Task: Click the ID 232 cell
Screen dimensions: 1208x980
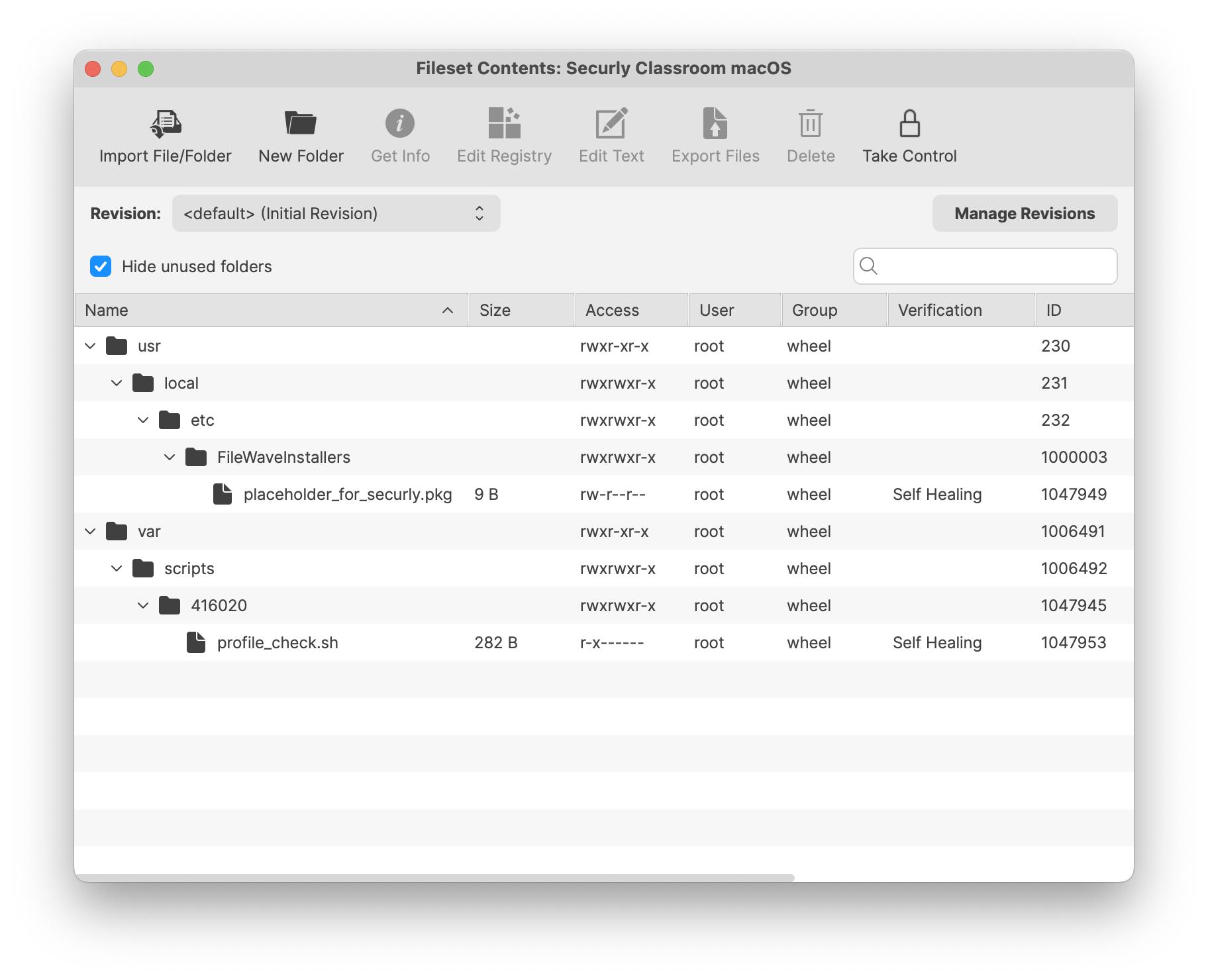Action: coord(1056,420)
